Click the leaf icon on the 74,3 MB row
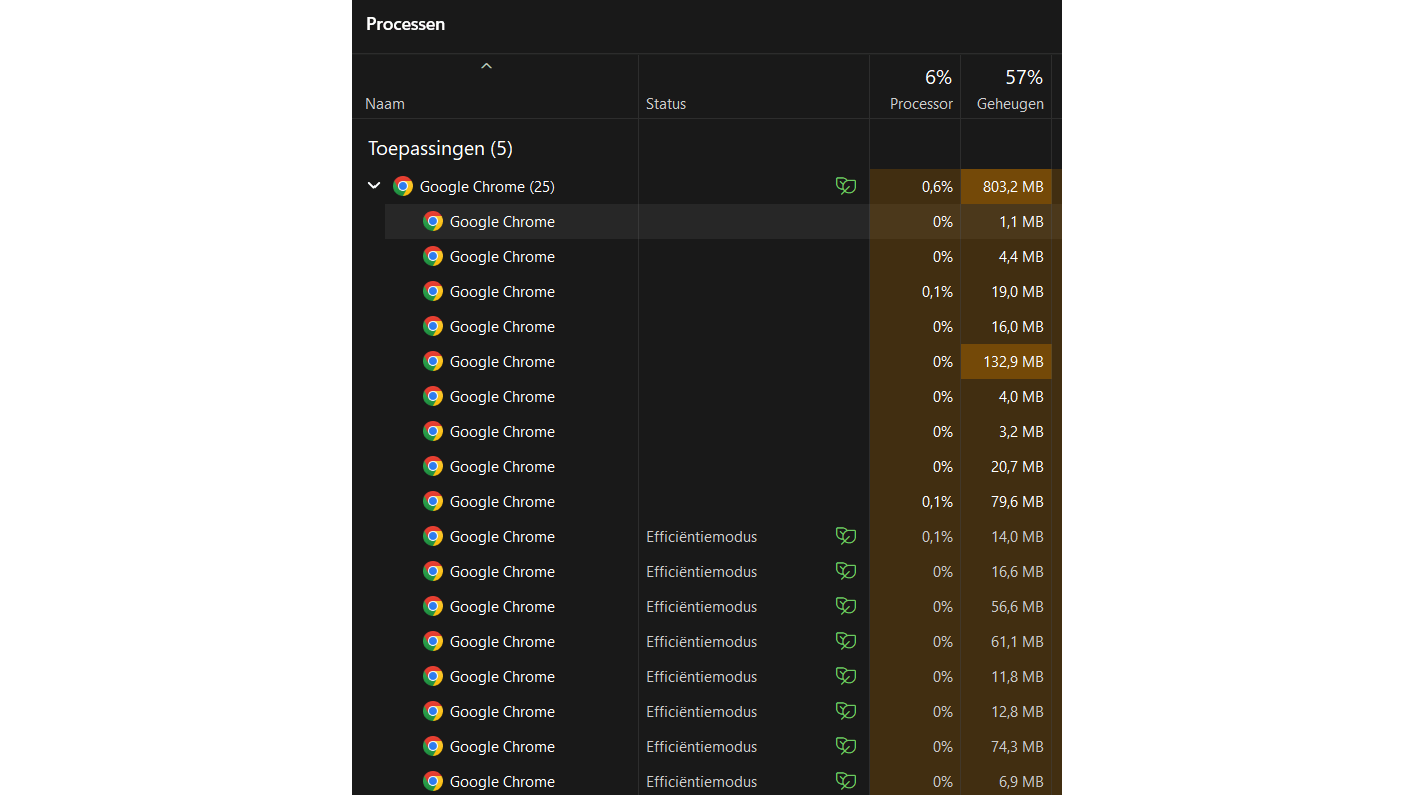 click(x=846, y=746)
